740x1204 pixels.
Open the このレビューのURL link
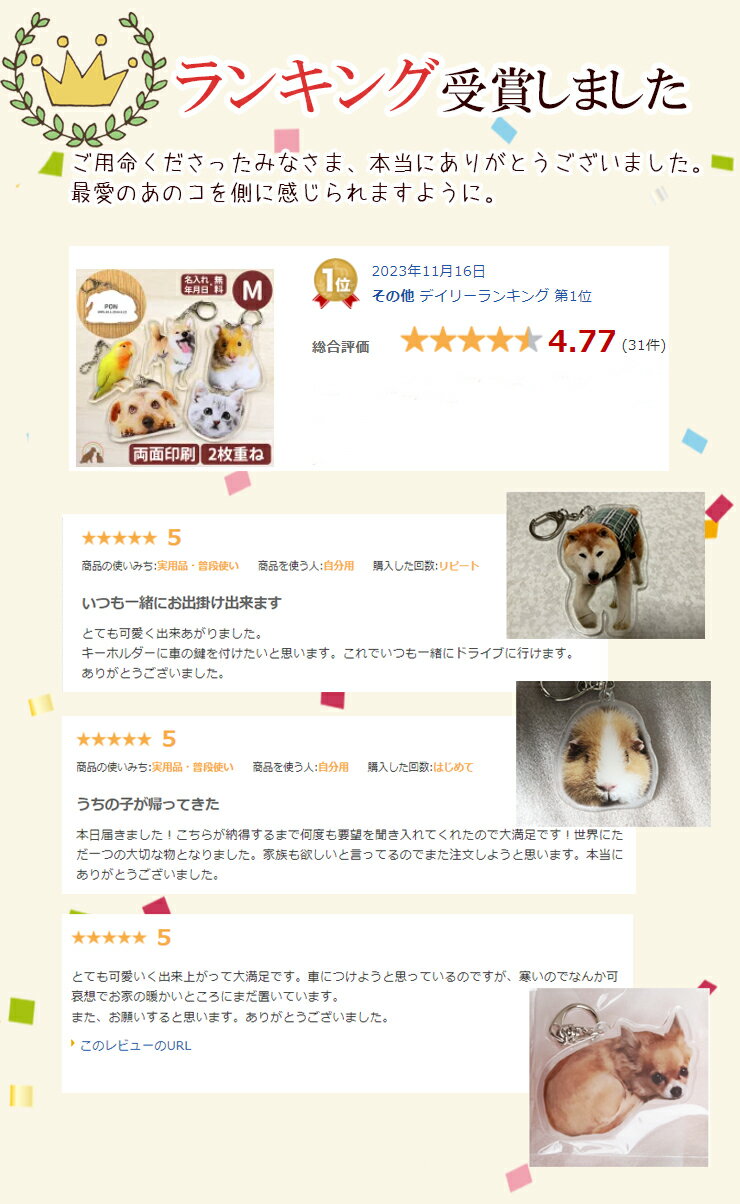(x=135, y=1045)
